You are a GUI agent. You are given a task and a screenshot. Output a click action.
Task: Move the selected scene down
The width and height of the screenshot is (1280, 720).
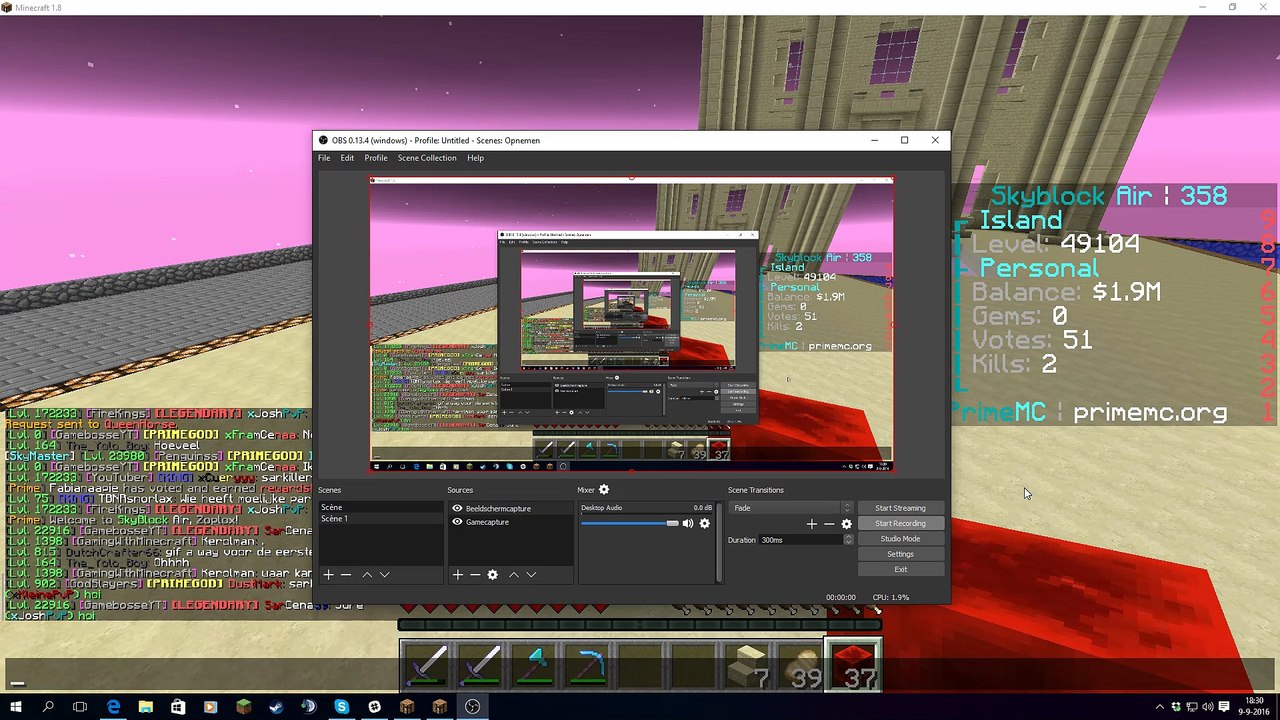tap(384, 575)
